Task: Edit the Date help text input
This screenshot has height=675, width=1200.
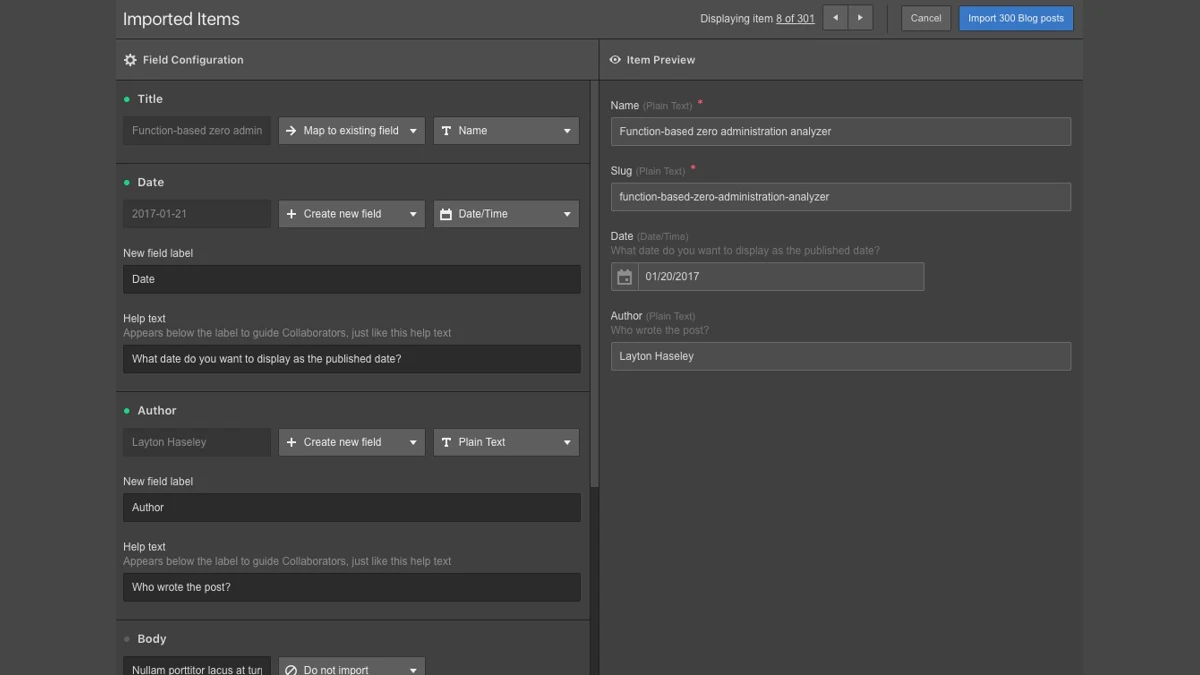Action: click(352, 359)
